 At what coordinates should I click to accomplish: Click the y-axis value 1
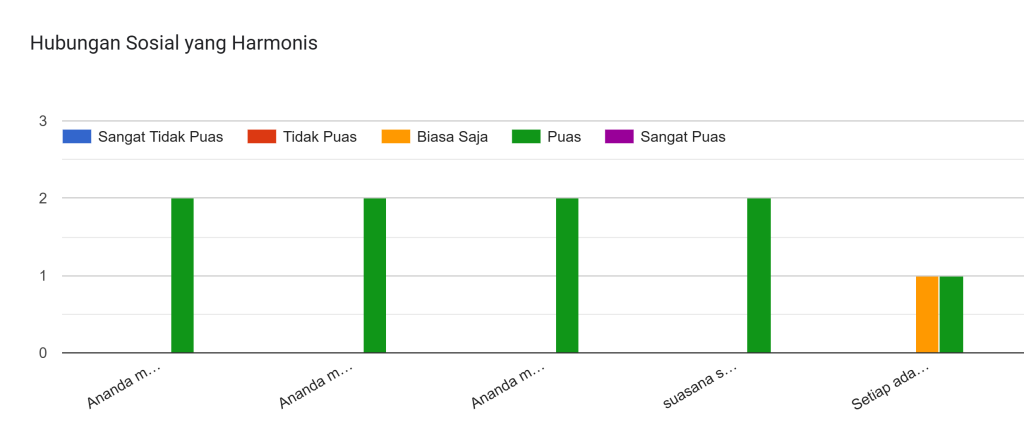43,276
